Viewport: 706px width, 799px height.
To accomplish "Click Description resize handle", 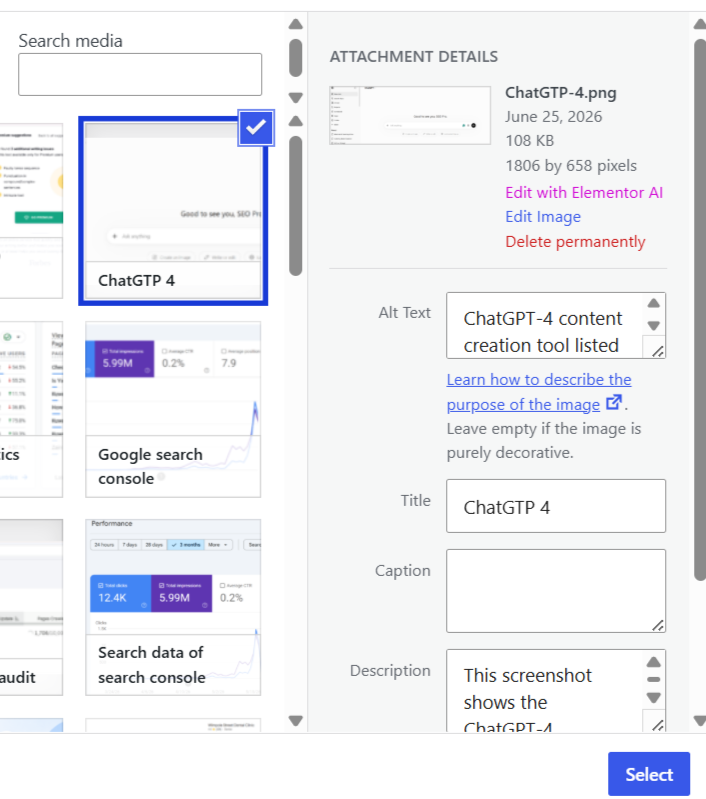I will tap(658, 725).
